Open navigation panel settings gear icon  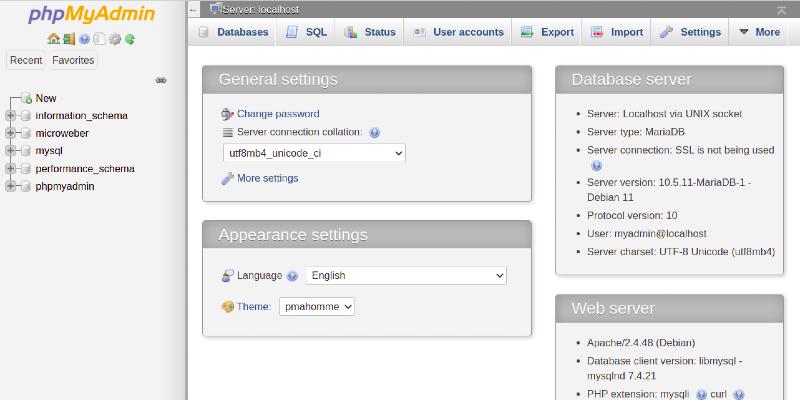tap(114, 39)
